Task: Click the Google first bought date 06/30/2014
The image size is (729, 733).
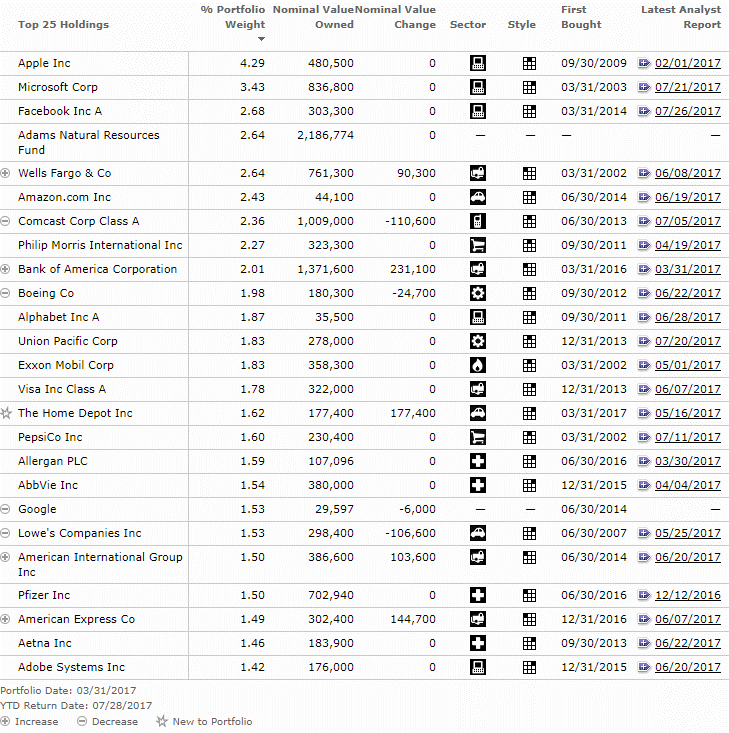Action: pos(594,509)
